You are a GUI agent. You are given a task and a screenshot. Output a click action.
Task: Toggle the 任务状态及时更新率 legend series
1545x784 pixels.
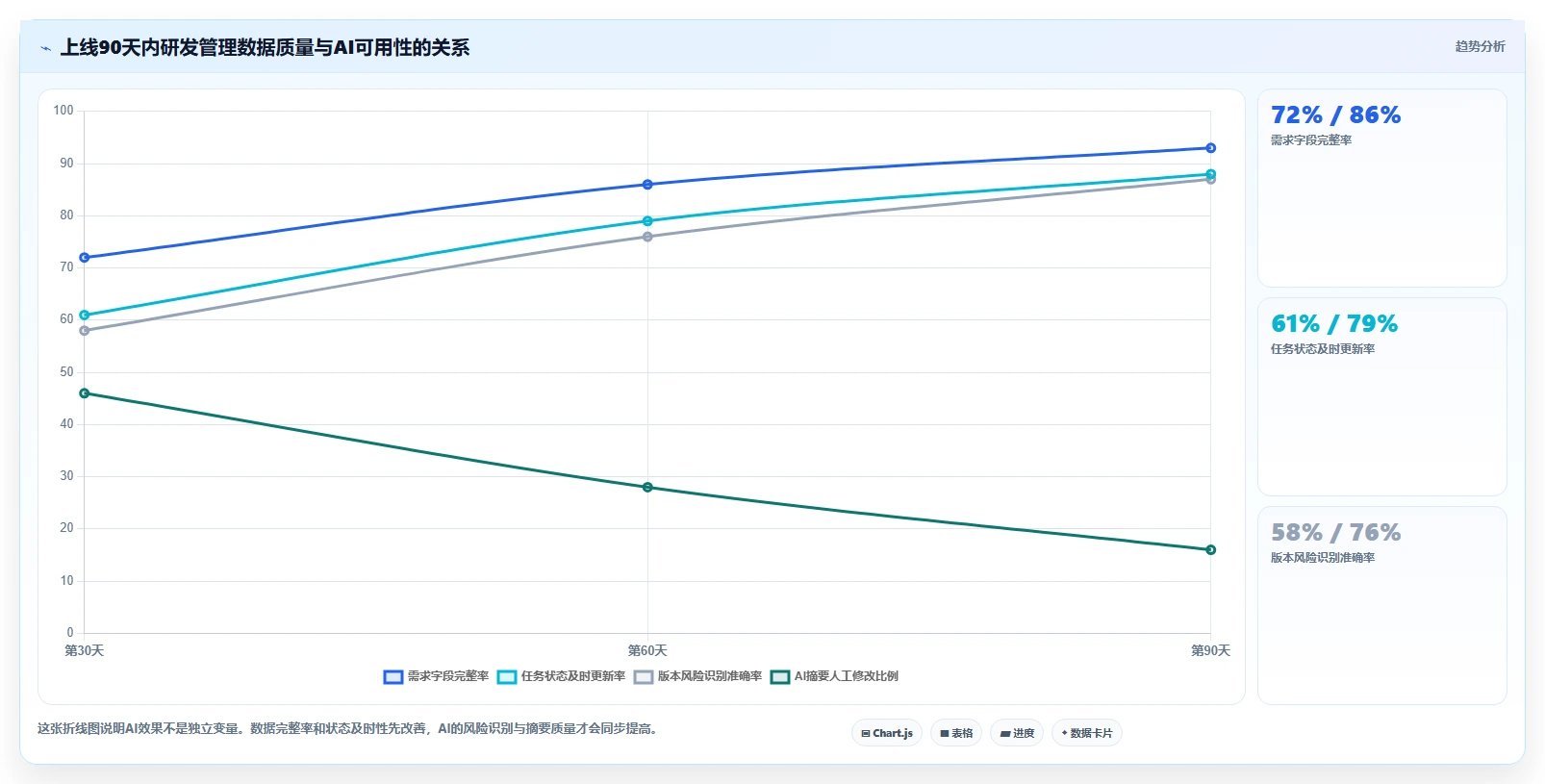561,676
